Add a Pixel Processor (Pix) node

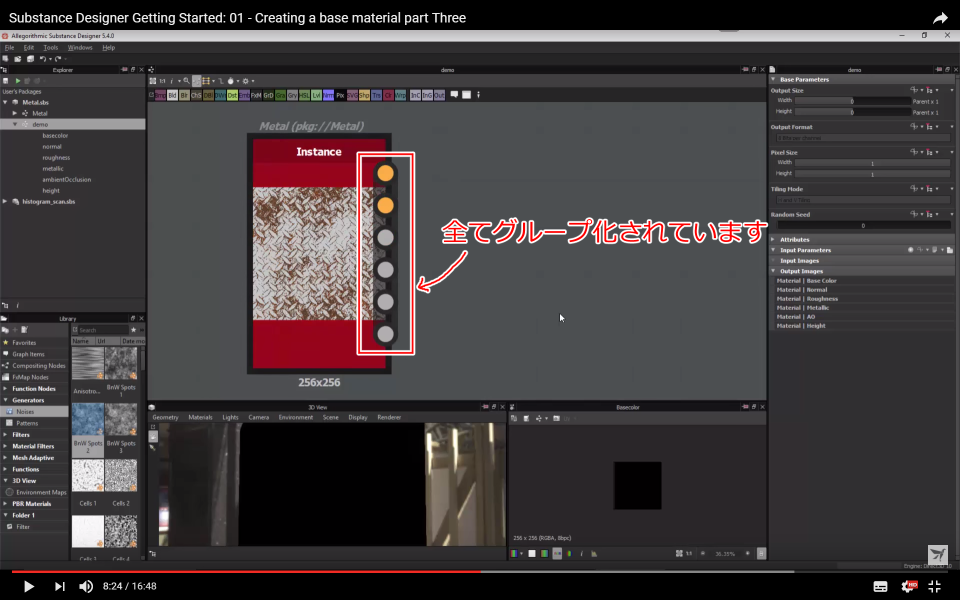[340, 96]
